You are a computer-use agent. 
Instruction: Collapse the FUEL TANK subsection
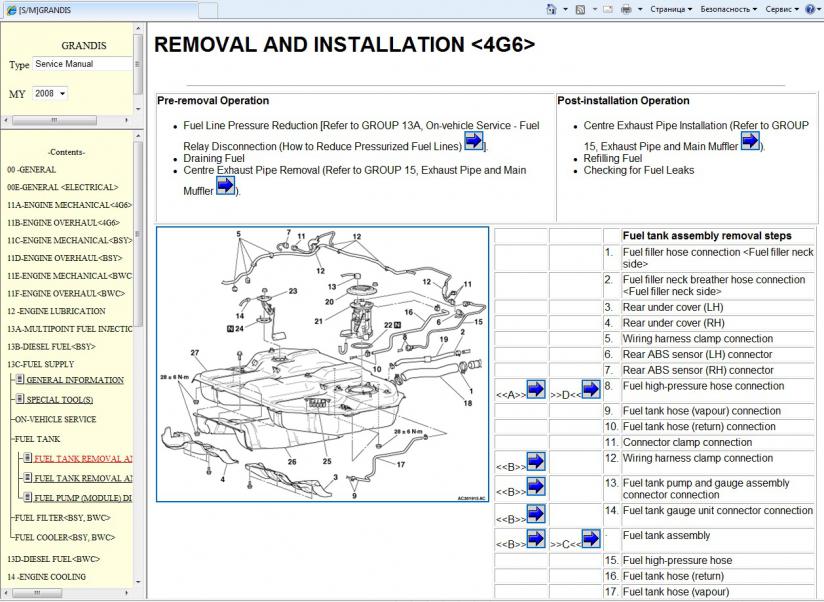[x=37, y=439]
